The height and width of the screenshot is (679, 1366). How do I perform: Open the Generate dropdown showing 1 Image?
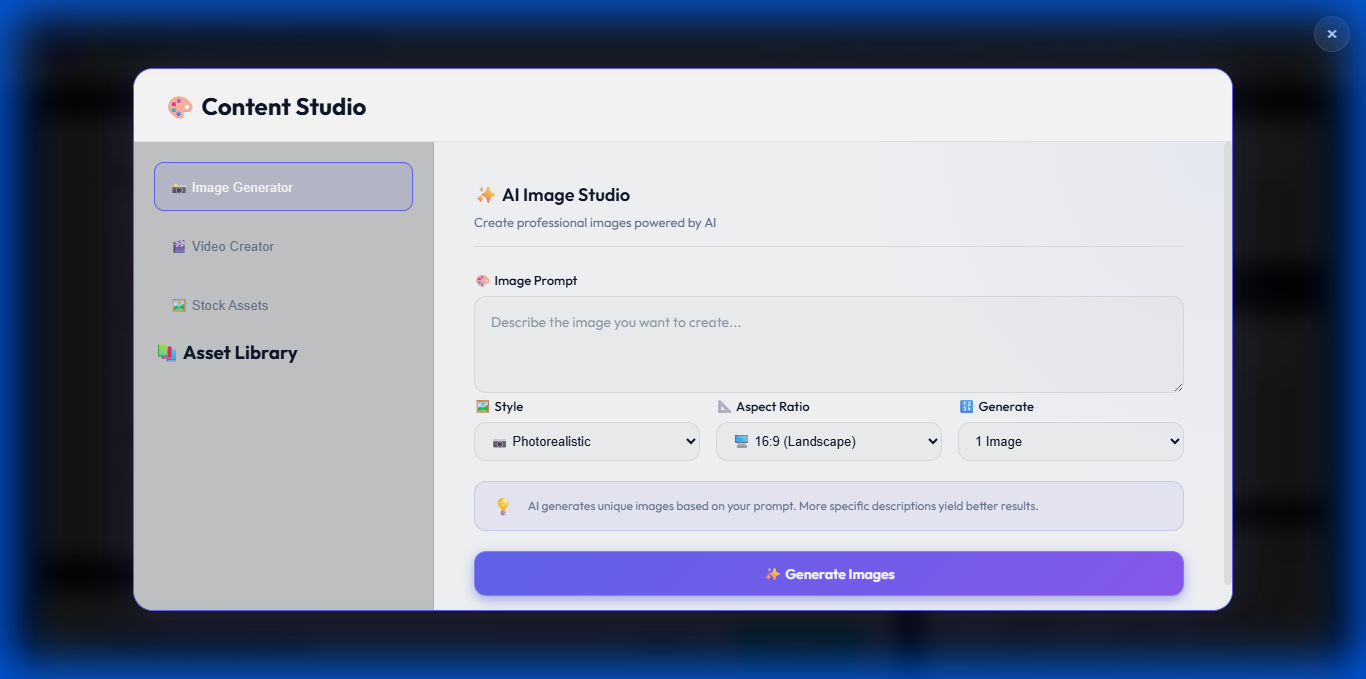pos(1070,441)
